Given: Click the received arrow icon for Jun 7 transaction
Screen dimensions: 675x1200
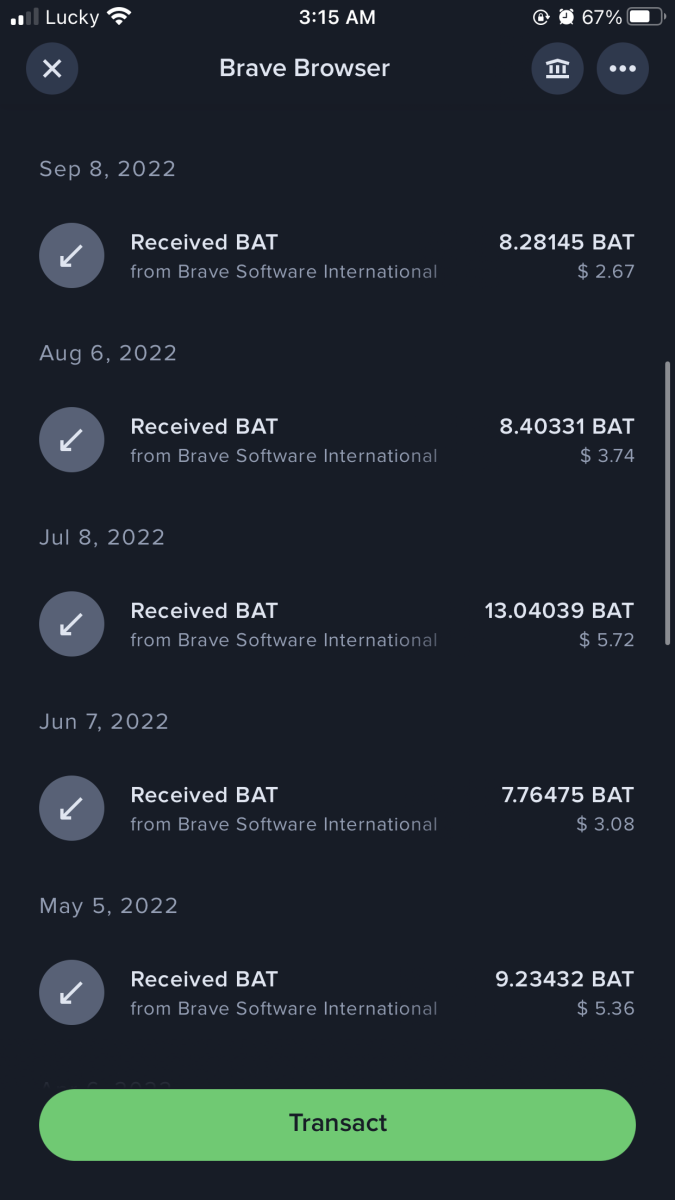Looking at the screenshot, I should pos(71,807).
